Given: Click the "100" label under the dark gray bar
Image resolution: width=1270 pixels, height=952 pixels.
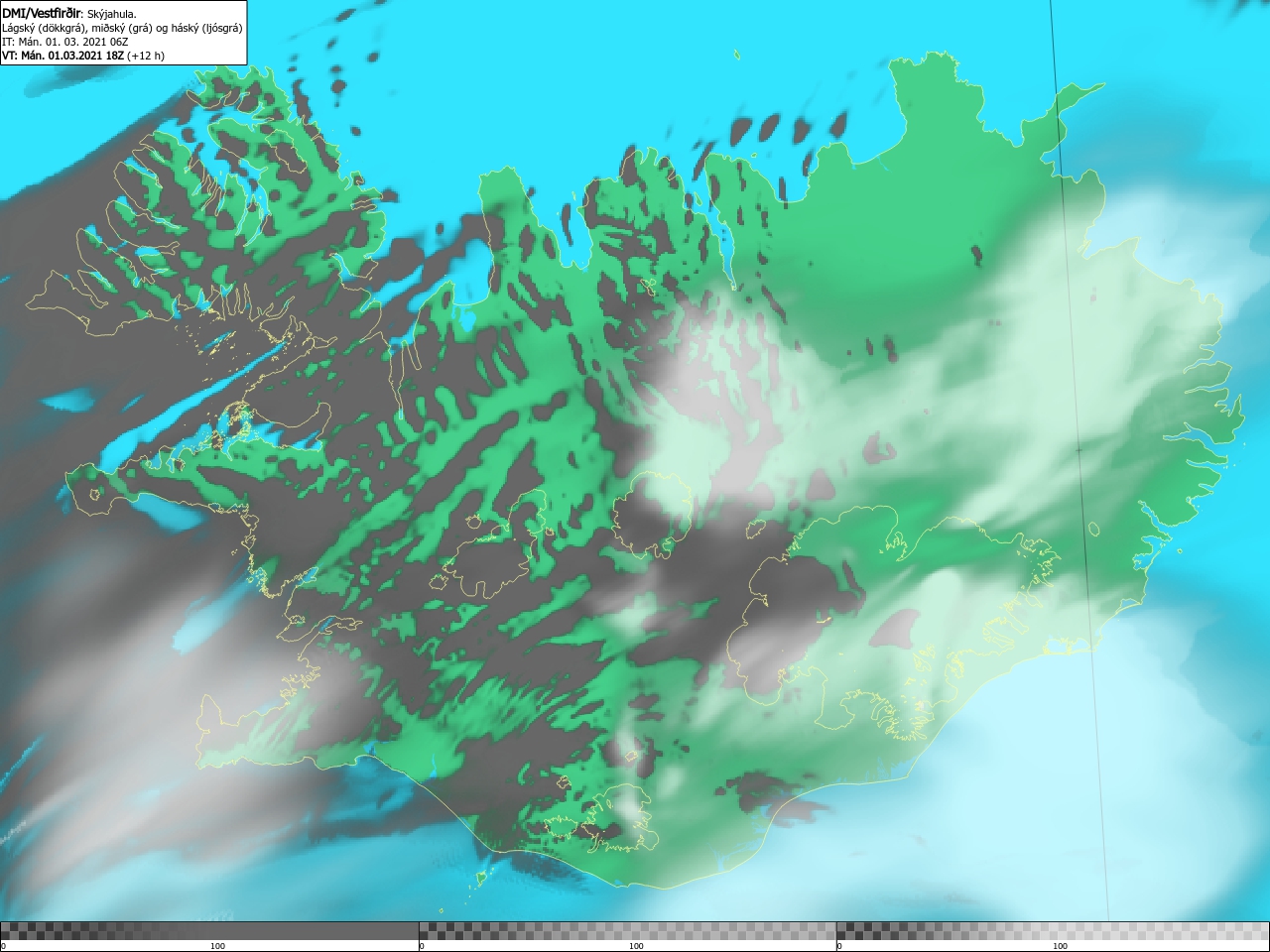Looking at the screenshot, I should point(217,946).
